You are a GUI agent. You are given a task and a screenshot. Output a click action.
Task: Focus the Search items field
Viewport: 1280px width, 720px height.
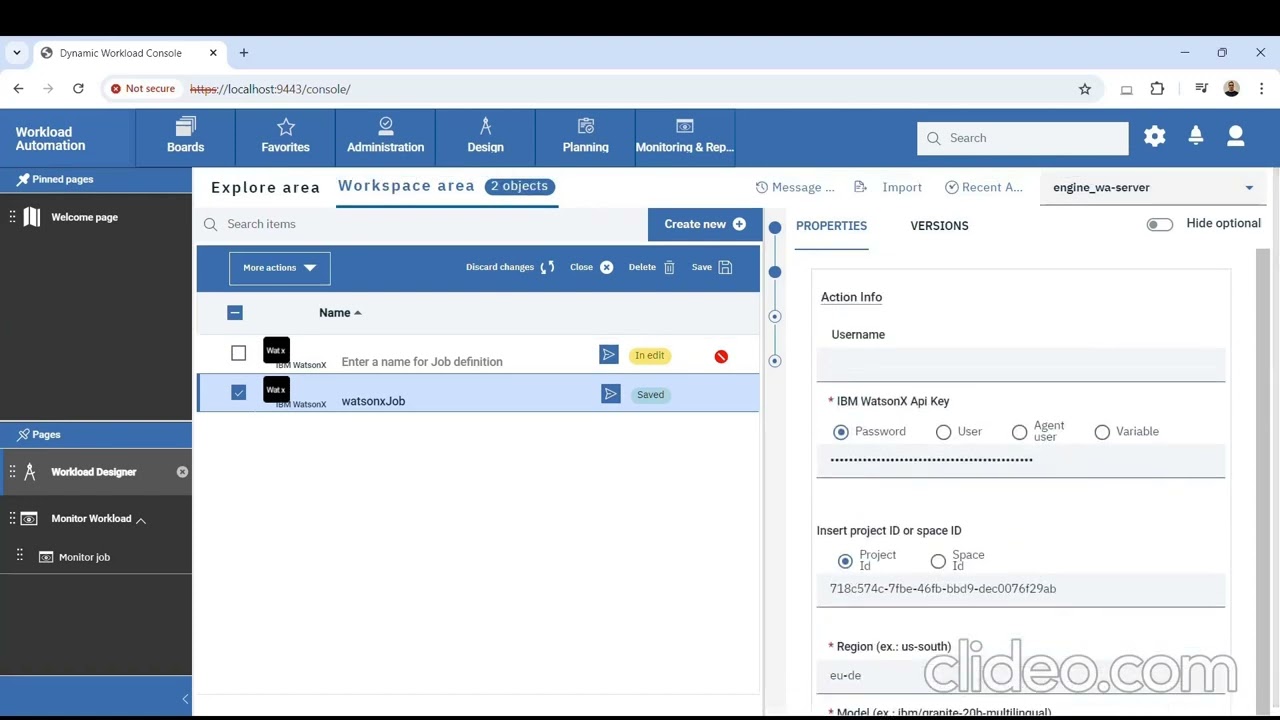(x=422, y=224)
